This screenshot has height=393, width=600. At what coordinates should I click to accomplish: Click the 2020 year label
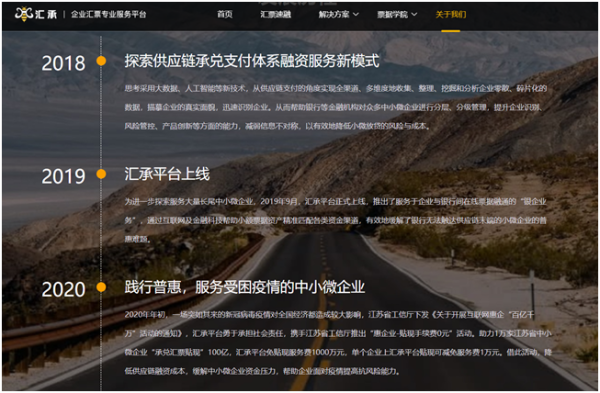[x=64, y=289]
